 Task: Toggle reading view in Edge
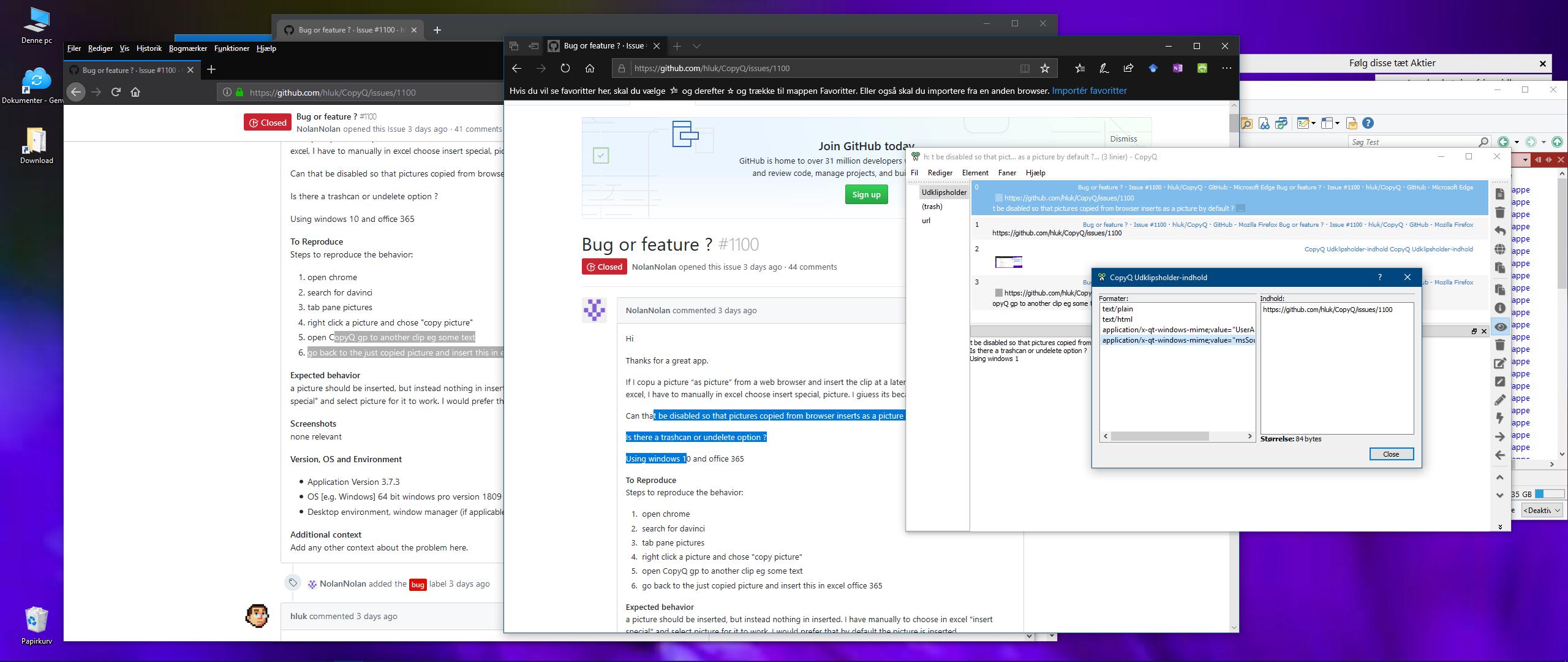tap(1025, 69)
